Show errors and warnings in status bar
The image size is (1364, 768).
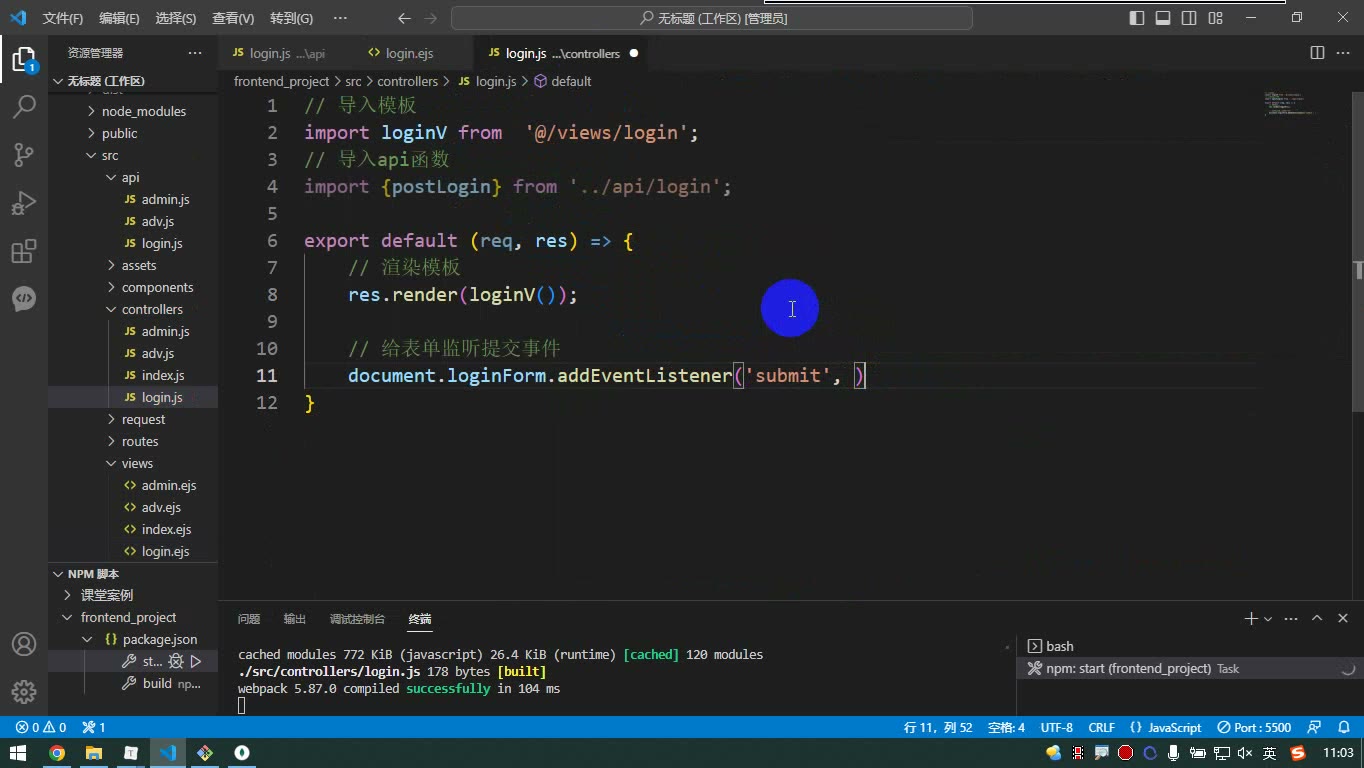(41, 727)
